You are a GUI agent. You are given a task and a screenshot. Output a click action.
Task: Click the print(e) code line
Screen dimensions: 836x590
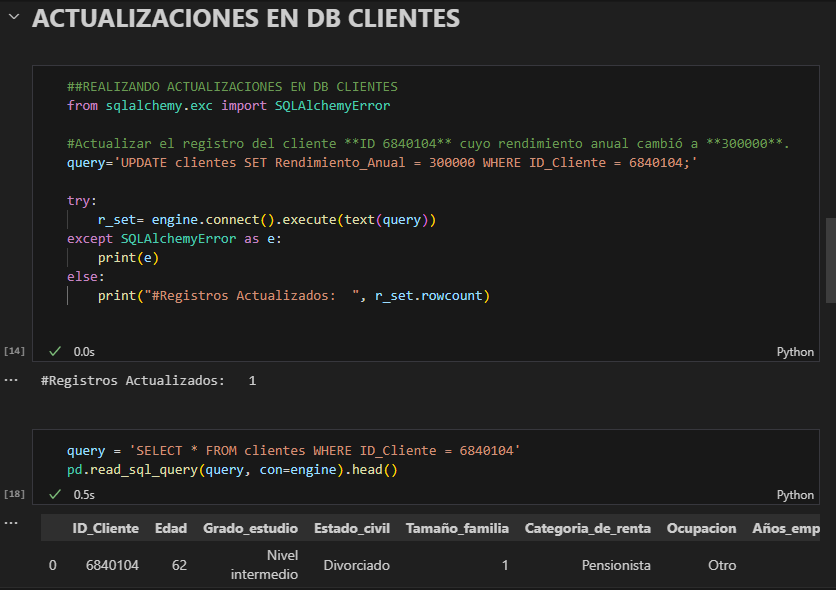128,257
